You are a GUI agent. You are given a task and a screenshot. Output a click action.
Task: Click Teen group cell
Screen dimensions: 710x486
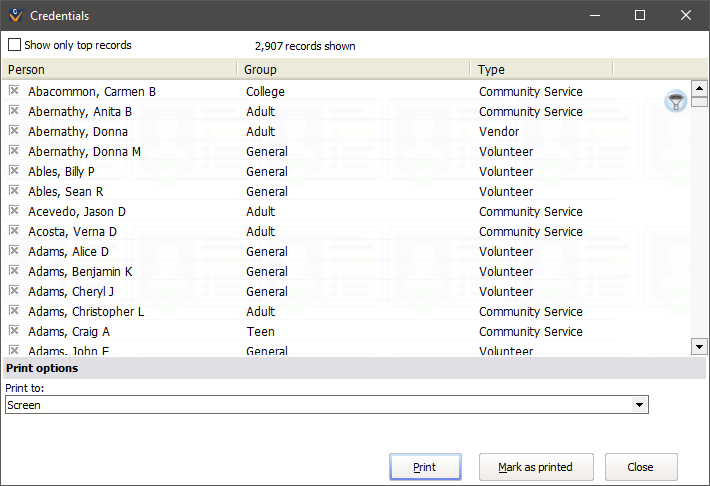click(x=260, y=332)
